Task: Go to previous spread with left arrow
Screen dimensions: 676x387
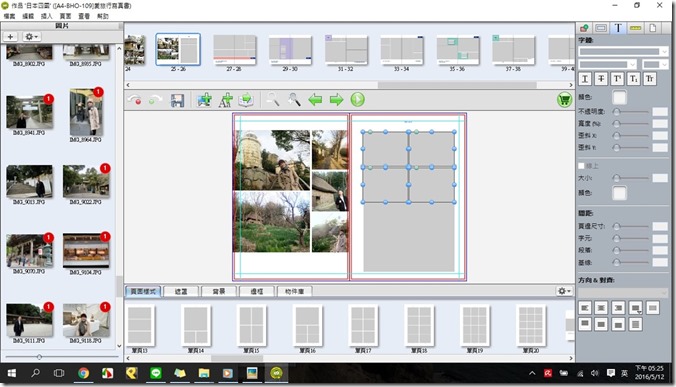Action: tap(315, 100)
